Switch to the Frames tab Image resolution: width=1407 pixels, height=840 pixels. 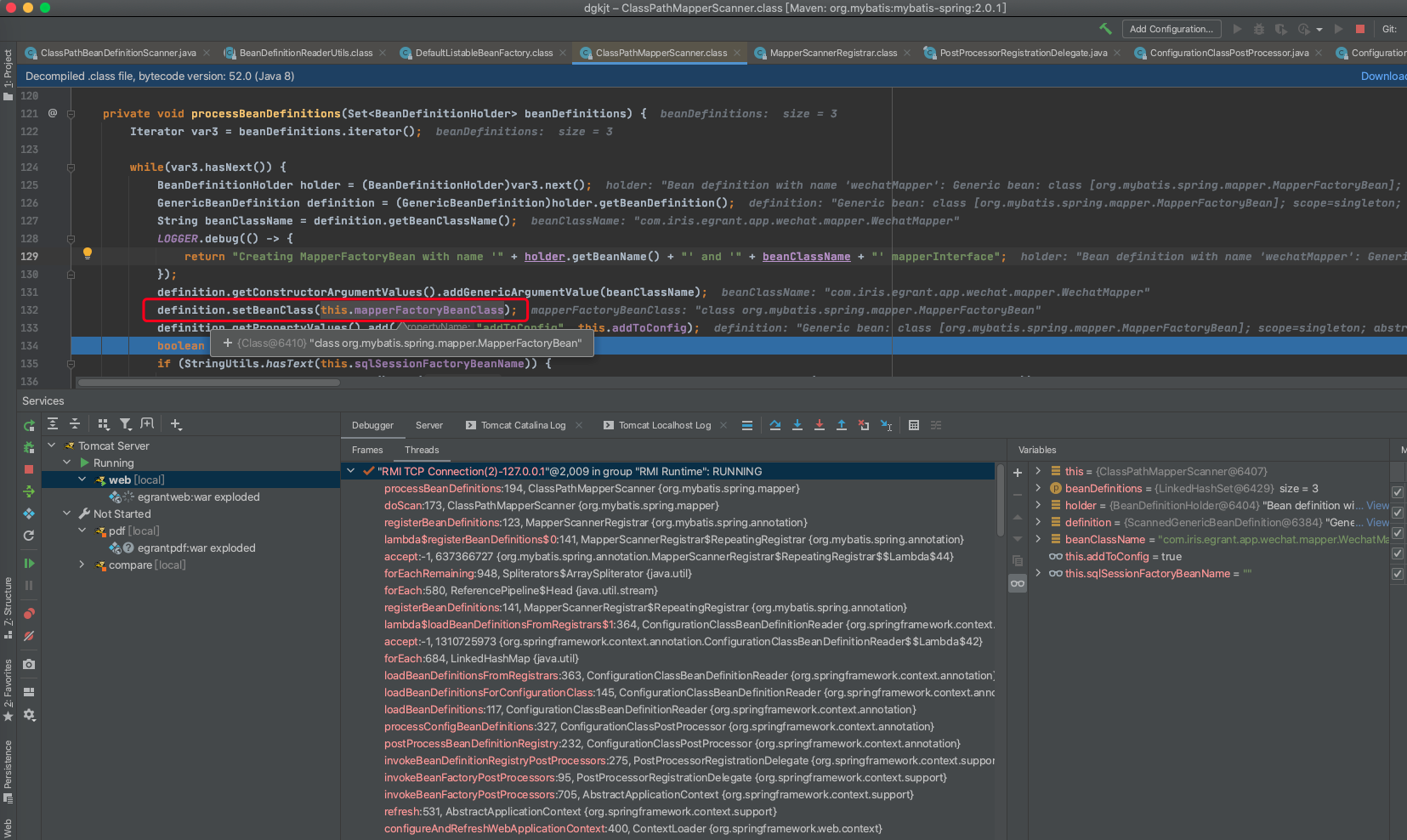tap(367, 450)
